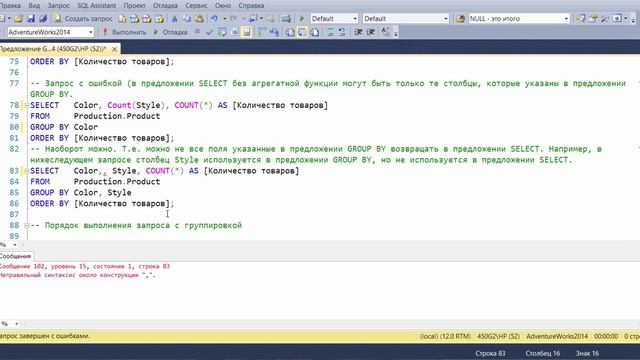640x360 pixels.
Task: Open Analysis Services MDX query icon
Action: coord(135,19)
